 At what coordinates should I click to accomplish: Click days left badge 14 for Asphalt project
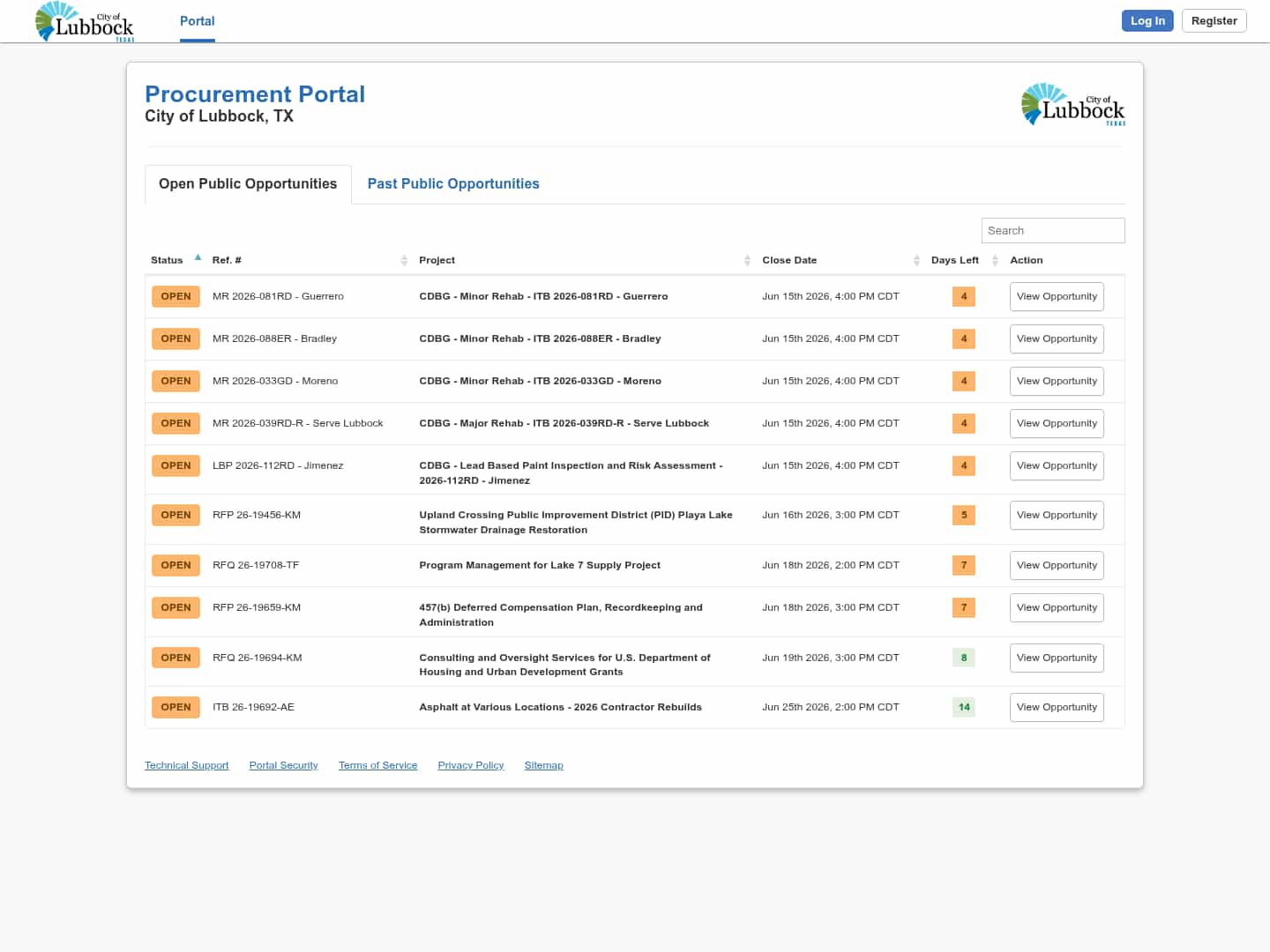(x=964, y=708)
